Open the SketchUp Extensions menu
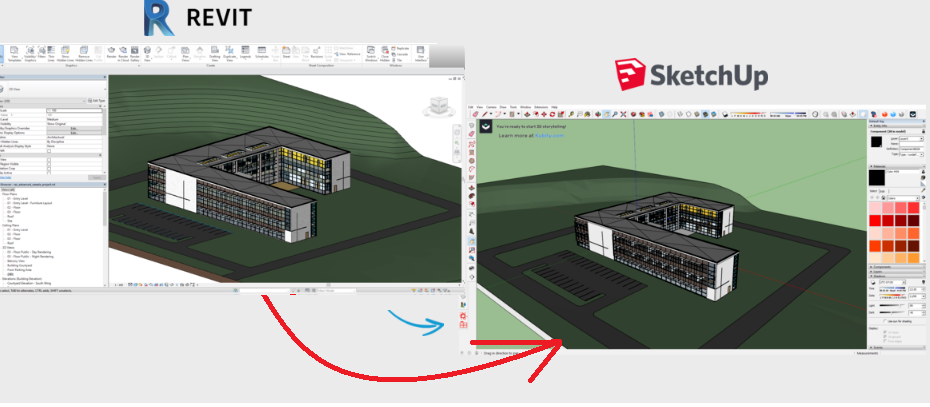This screenshot has width=930, height=407. tap(541, 107)
